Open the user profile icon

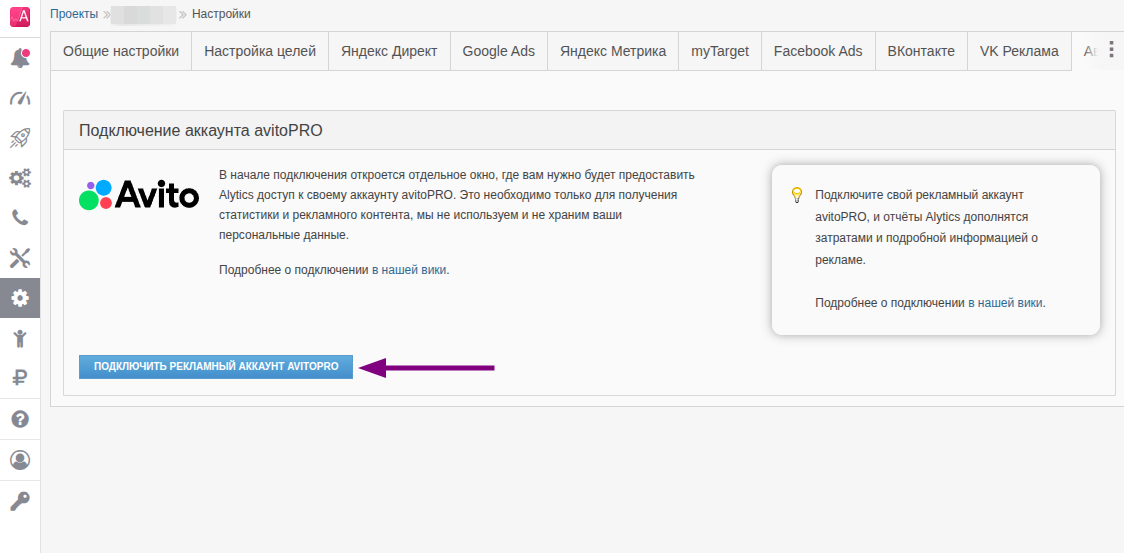coord(20,459)
